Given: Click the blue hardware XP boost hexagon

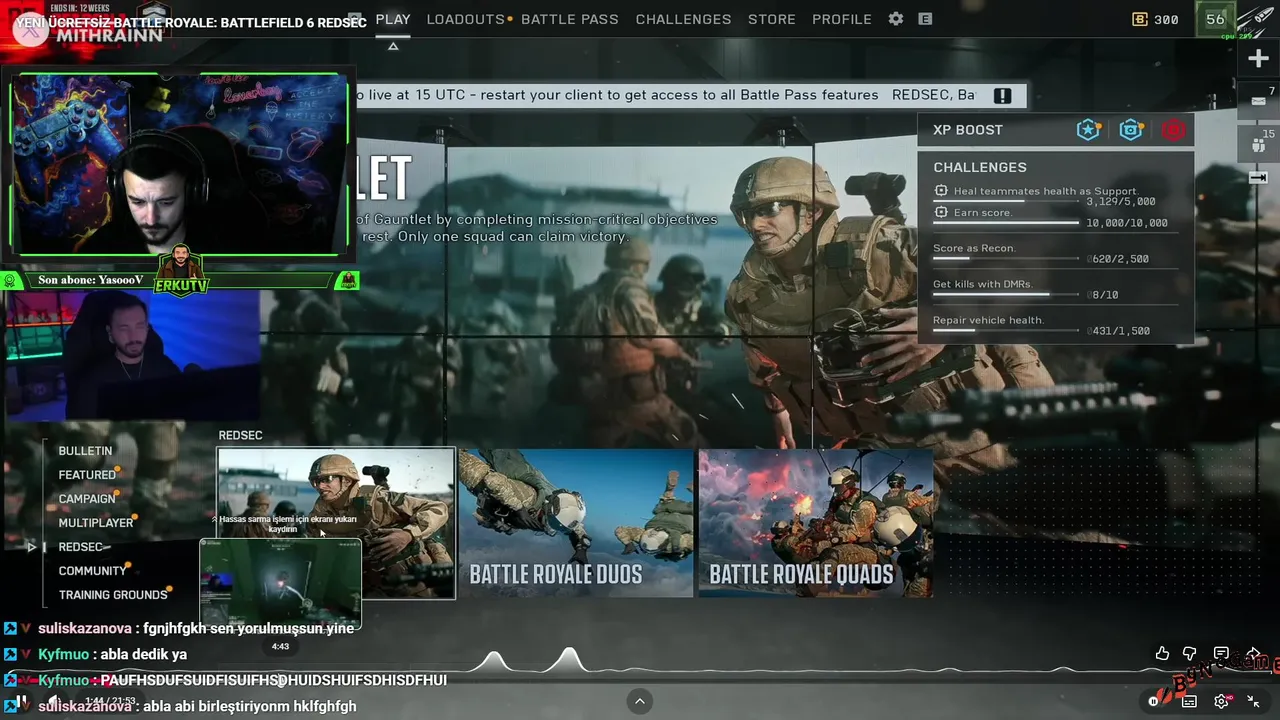Looking at the screenshot, I should tap(1131, 130).
